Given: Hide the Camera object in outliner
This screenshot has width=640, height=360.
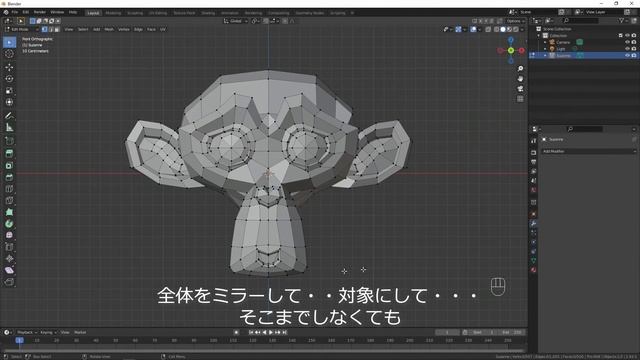Looking at the screenshot, I should point(627,42).
